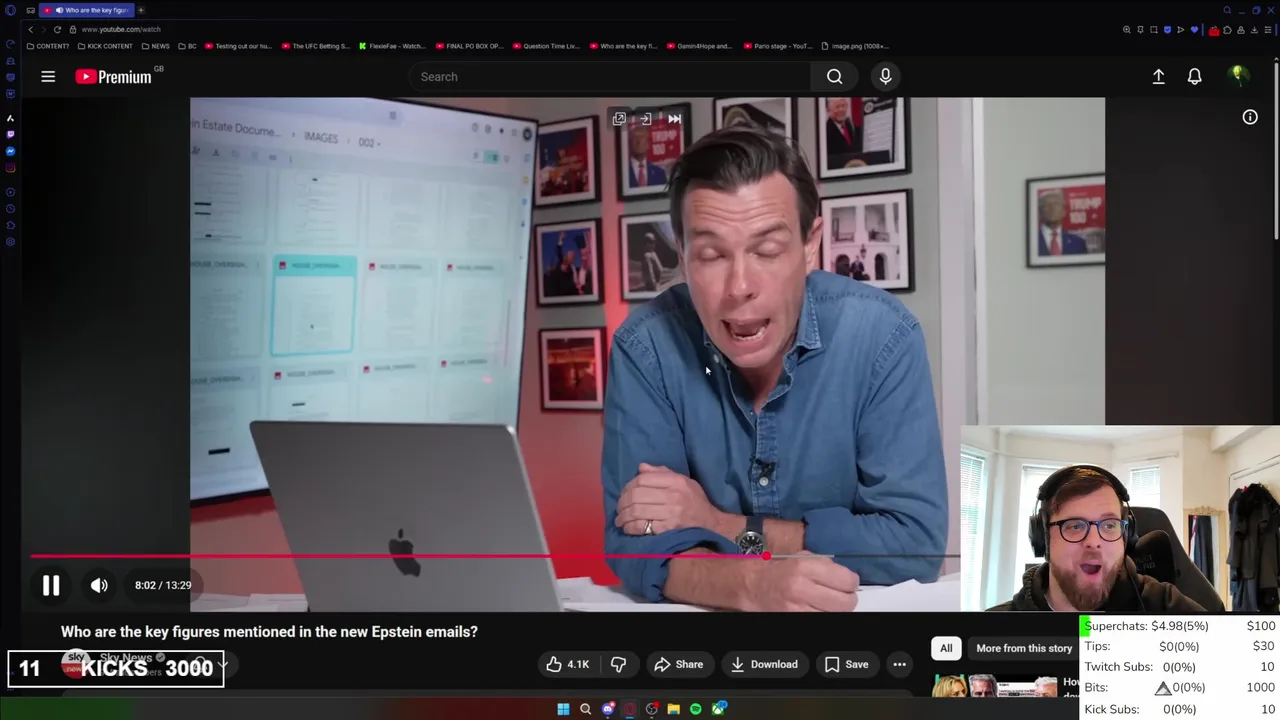This screenshot has height=720, width=1280.
Task: Open Windows taskbar search
Action: 585,709
